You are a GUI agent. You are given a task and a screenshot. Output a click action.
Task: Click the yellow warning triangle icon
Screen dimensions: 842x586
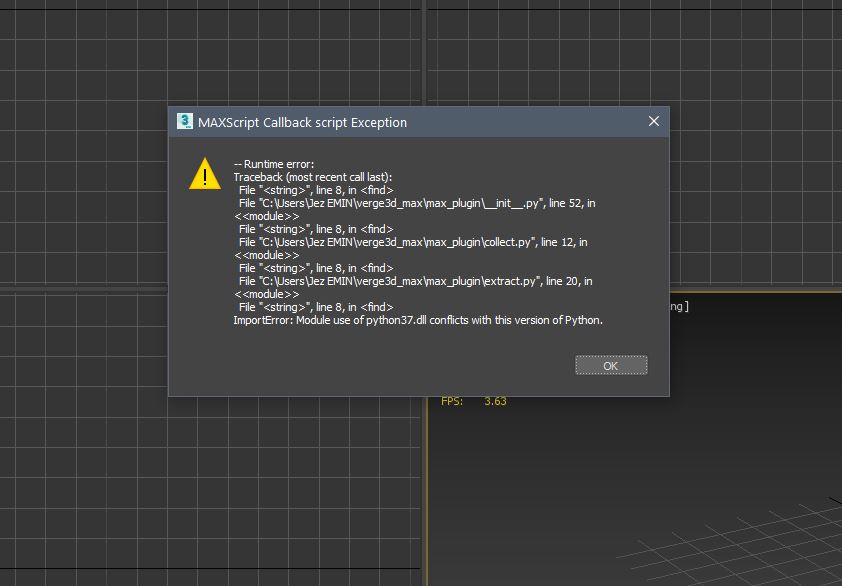tap(205, 173)
